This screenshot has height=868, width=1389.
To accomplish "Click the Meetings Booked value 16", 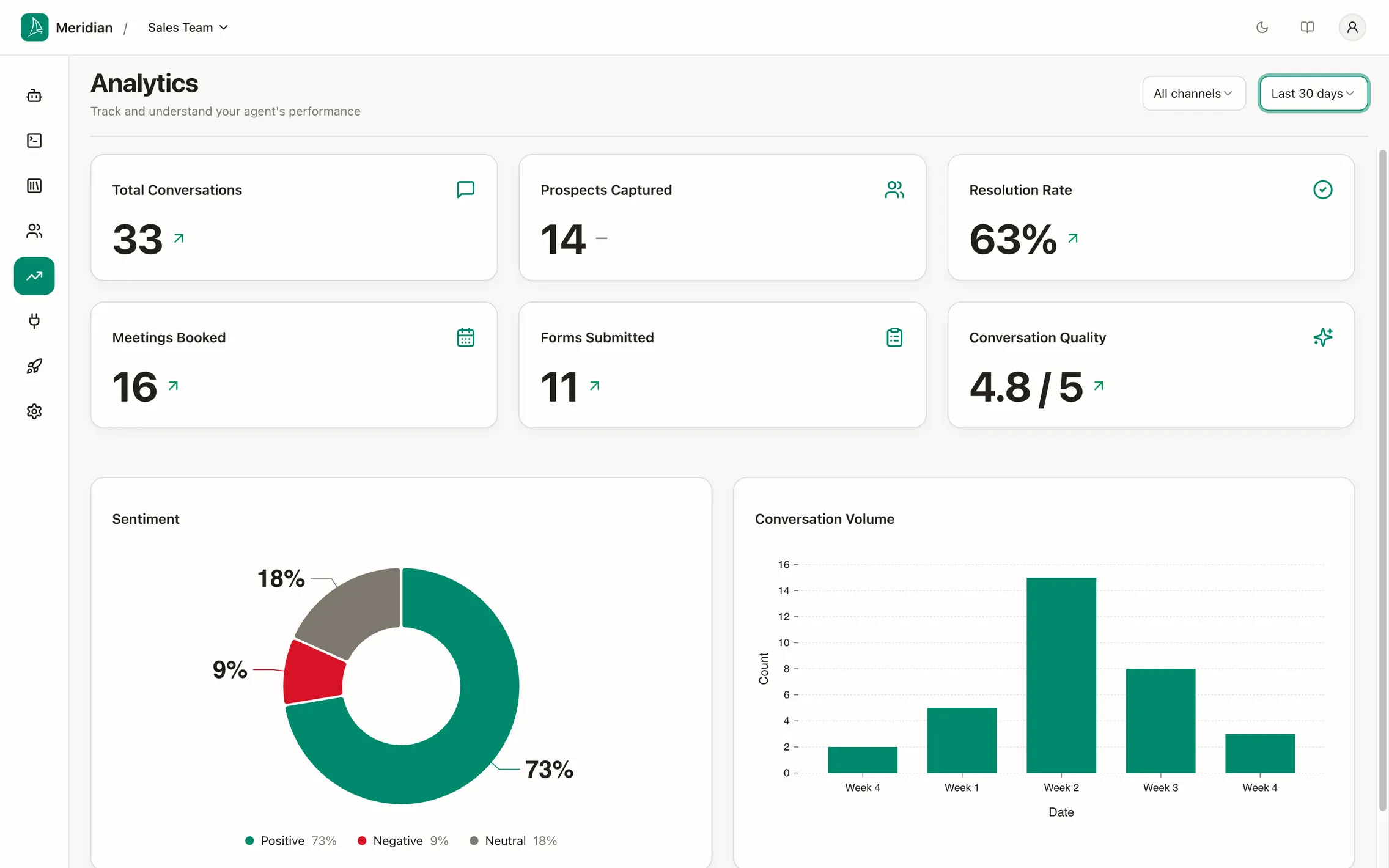I will pyautogui.click(x=134, y=387).
